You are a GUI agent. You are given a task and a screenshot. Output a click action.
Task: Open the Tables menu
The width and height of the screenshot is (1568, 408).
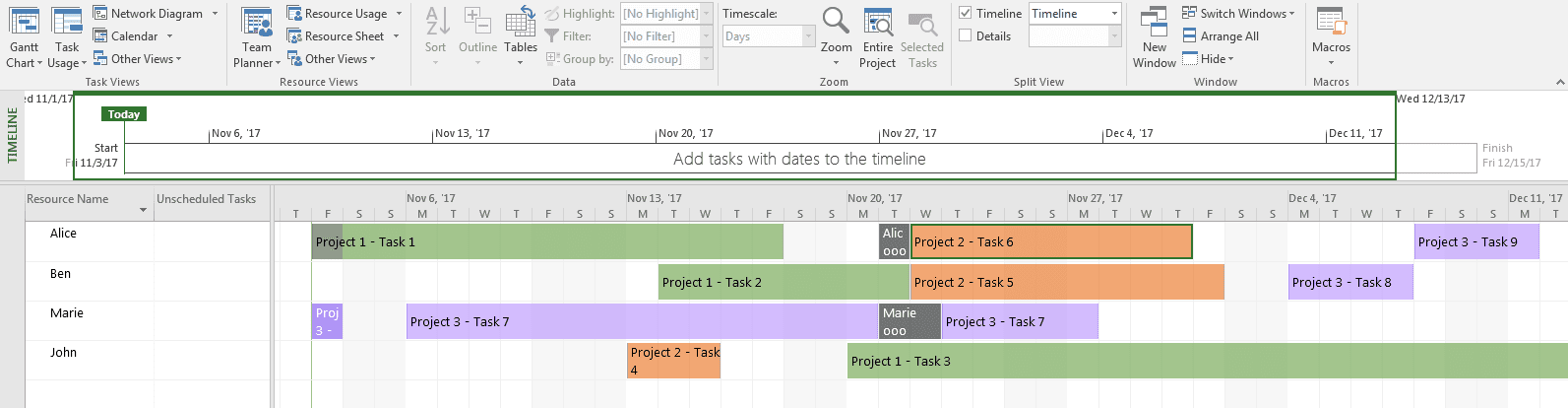[521, 37]
